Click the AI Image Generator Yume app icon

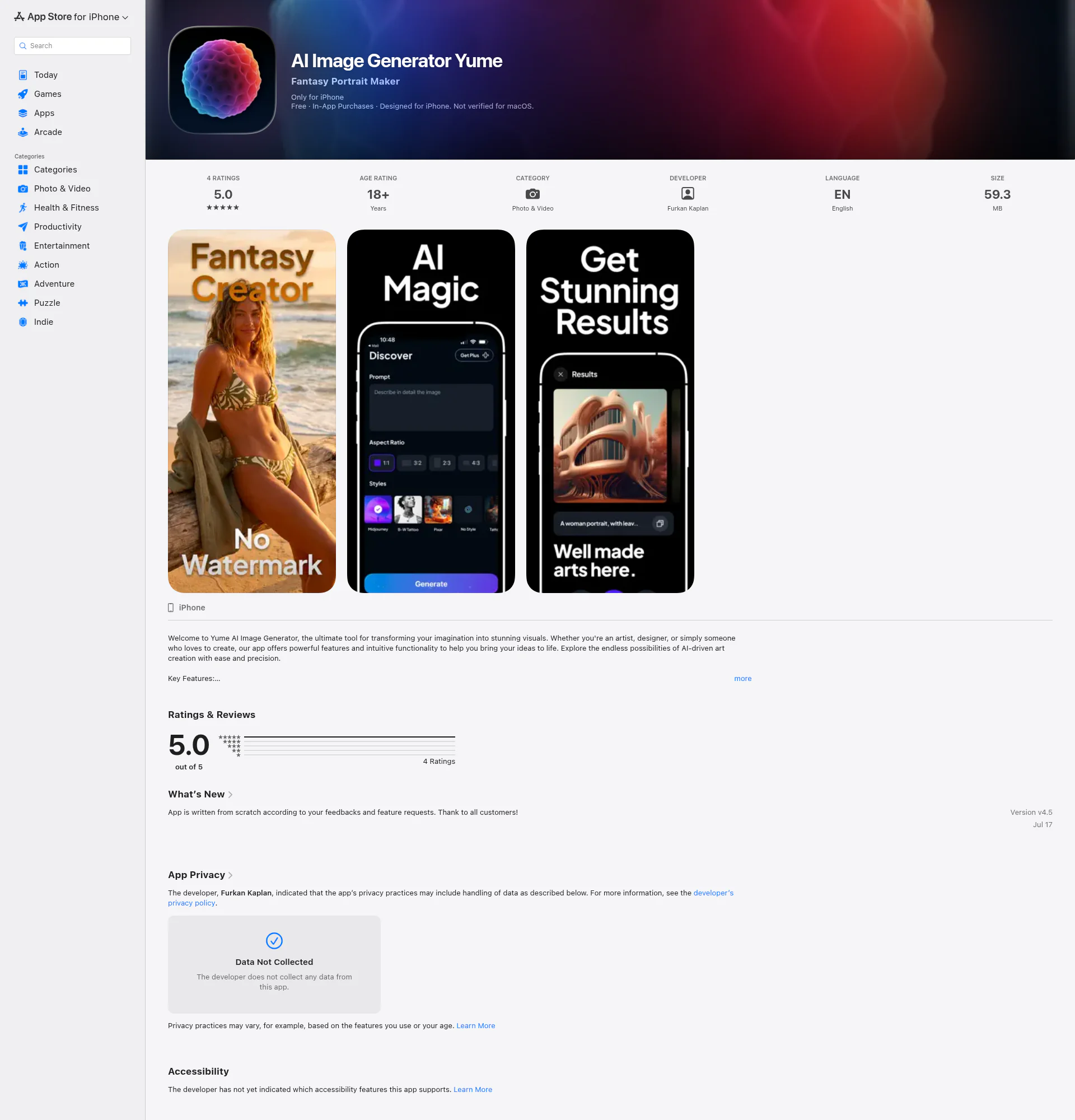(222, 80)
